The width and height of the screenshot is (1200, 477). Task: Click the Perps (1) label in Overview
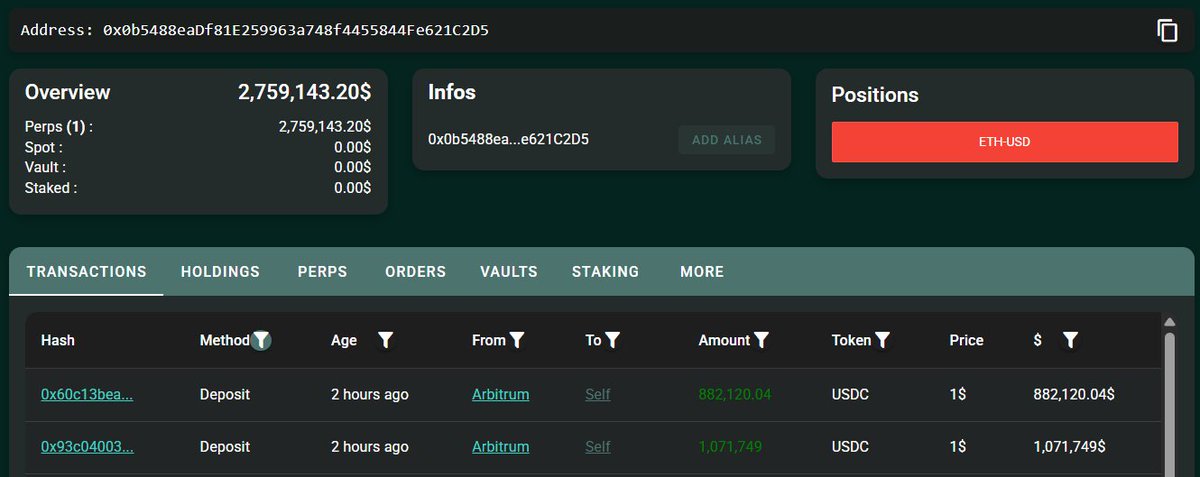click(x=59, y=127)
